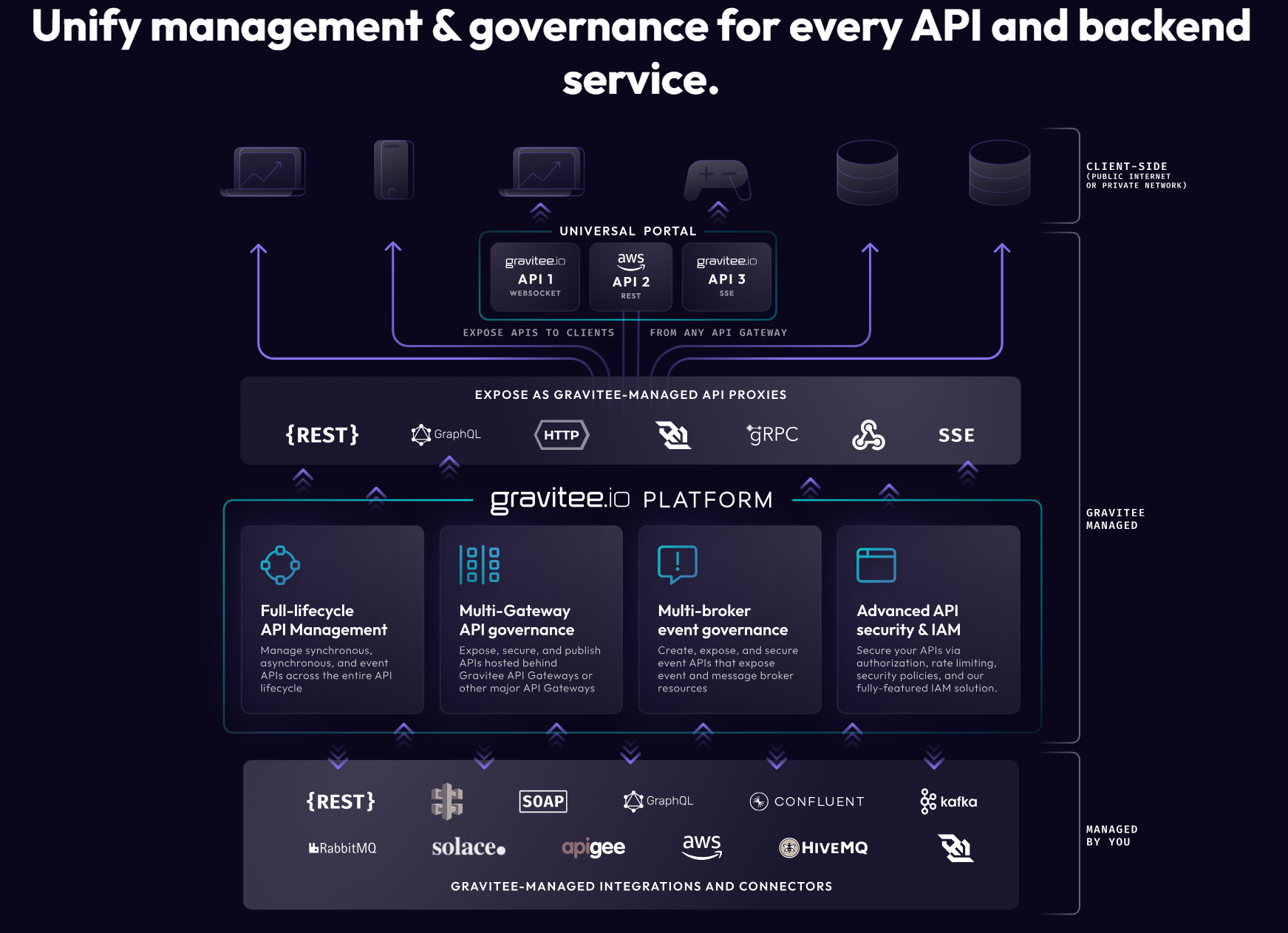Click the 'GRAVITEE MANAGED' side label
Viewport: 1288px width, 933px height.
1115,519
